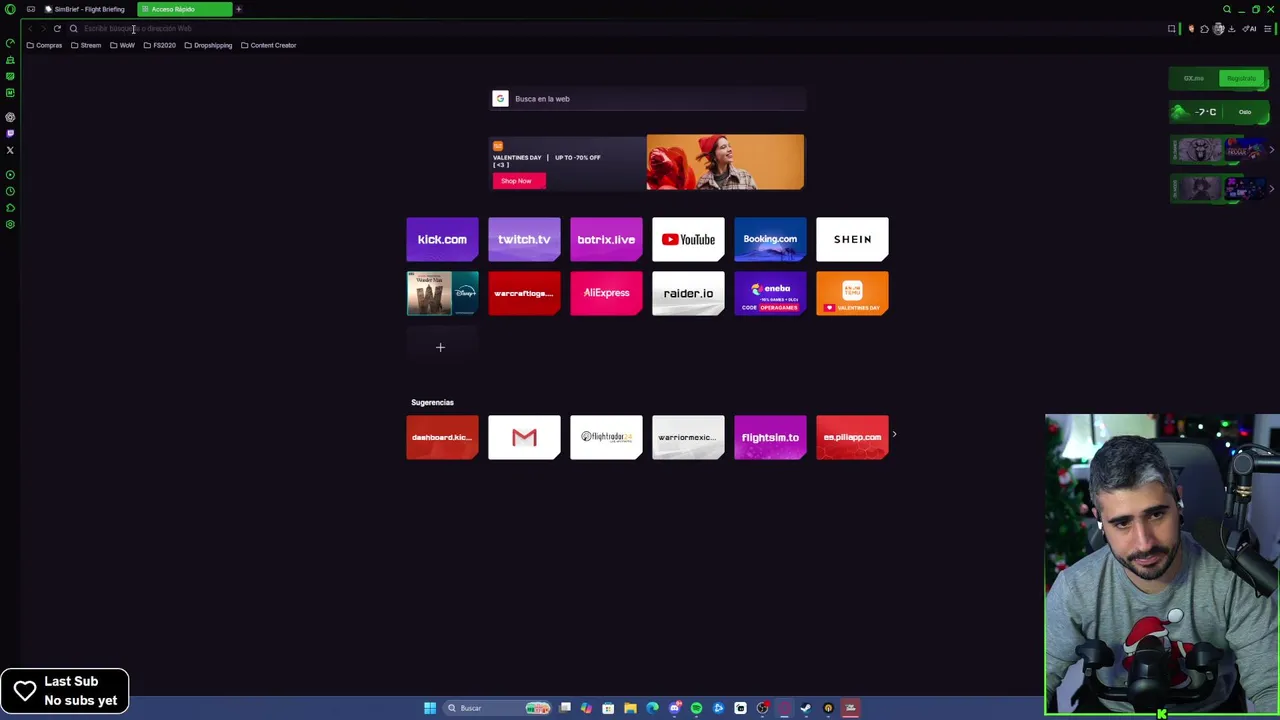Add a new speed dial site
This screenshot has height=720, width=1280.
pyautogui.click(x=440, y=347)
